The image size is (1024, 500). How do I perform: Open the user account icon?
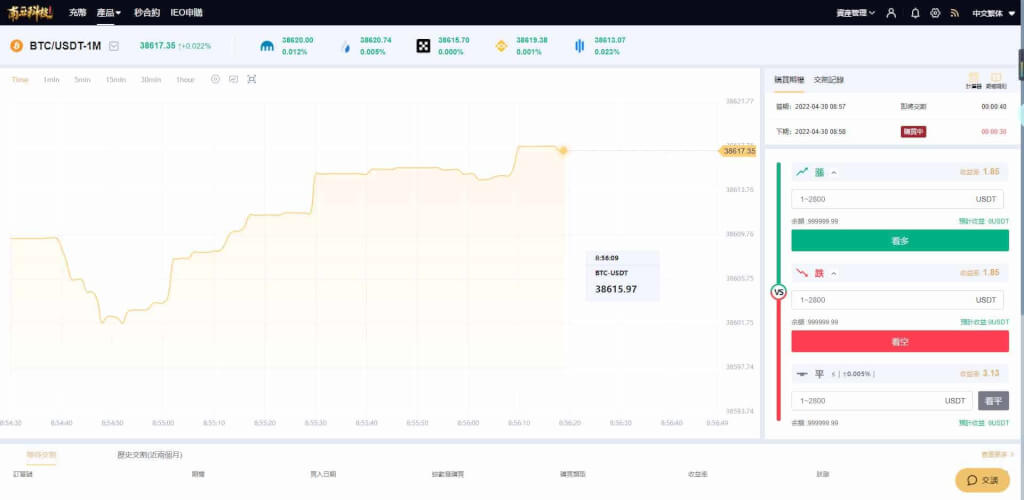pyautogui.click(x=891, y=12)
